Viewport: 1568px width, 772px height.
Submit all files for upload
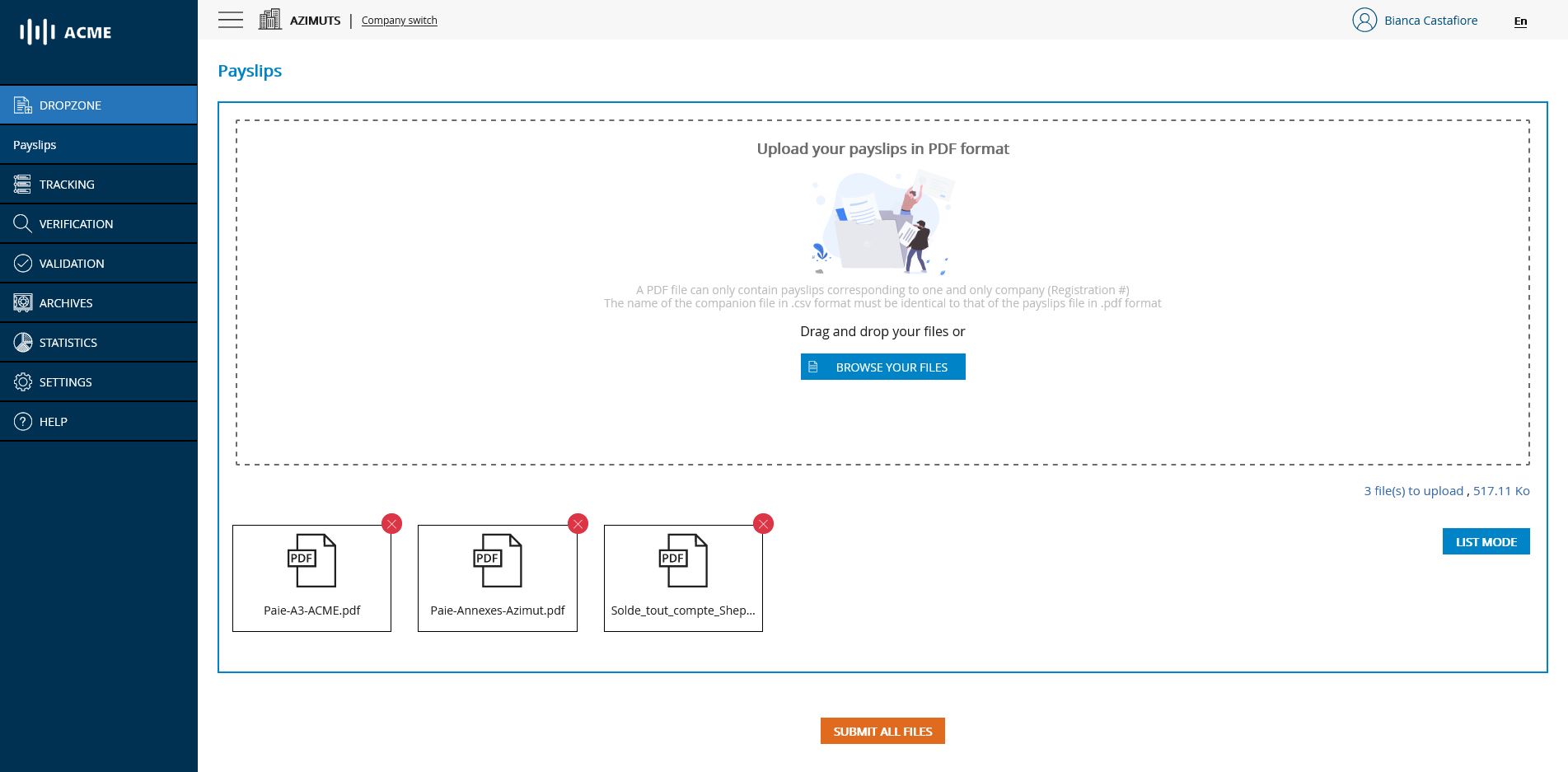coord(882,731)
